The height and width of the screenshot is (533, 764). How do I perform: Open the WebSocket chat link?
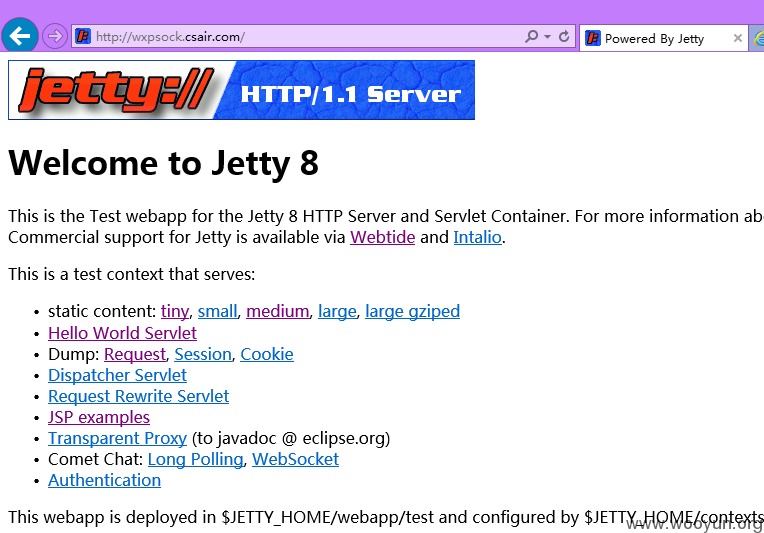(x=295, y=459)
